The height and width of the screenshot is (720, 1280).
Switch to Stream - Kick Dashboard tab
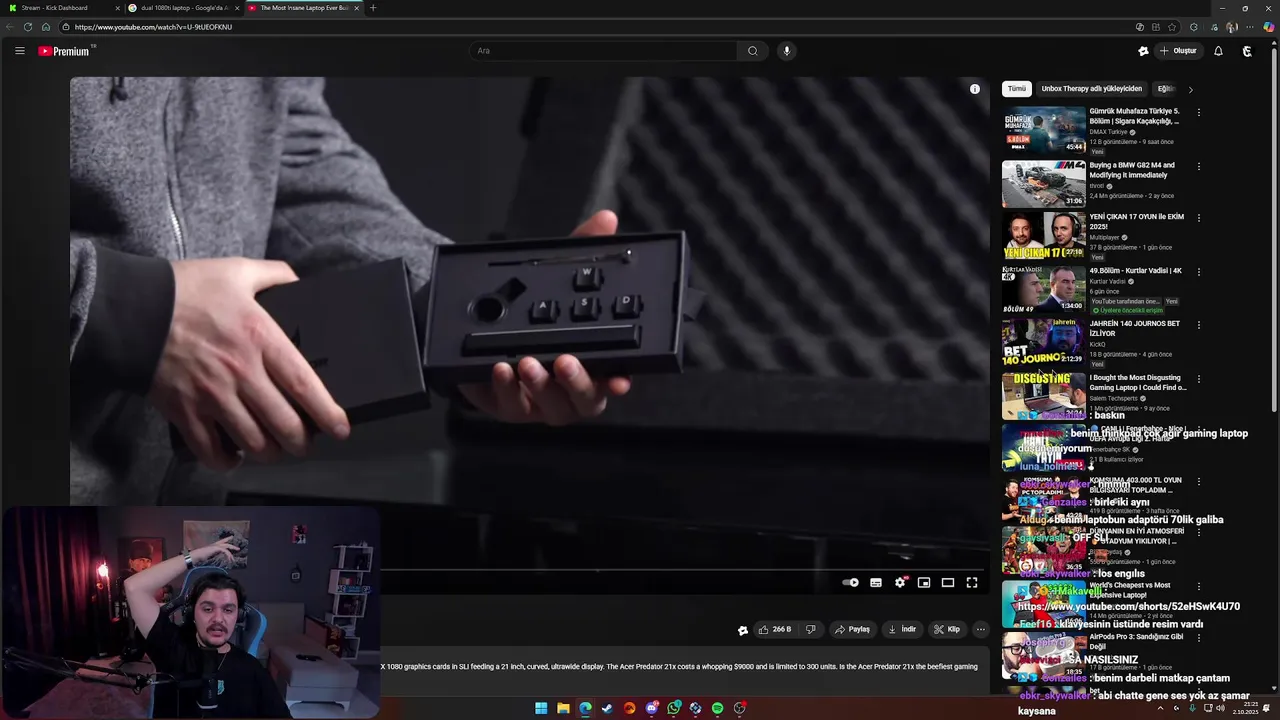(x=62, y=8)
